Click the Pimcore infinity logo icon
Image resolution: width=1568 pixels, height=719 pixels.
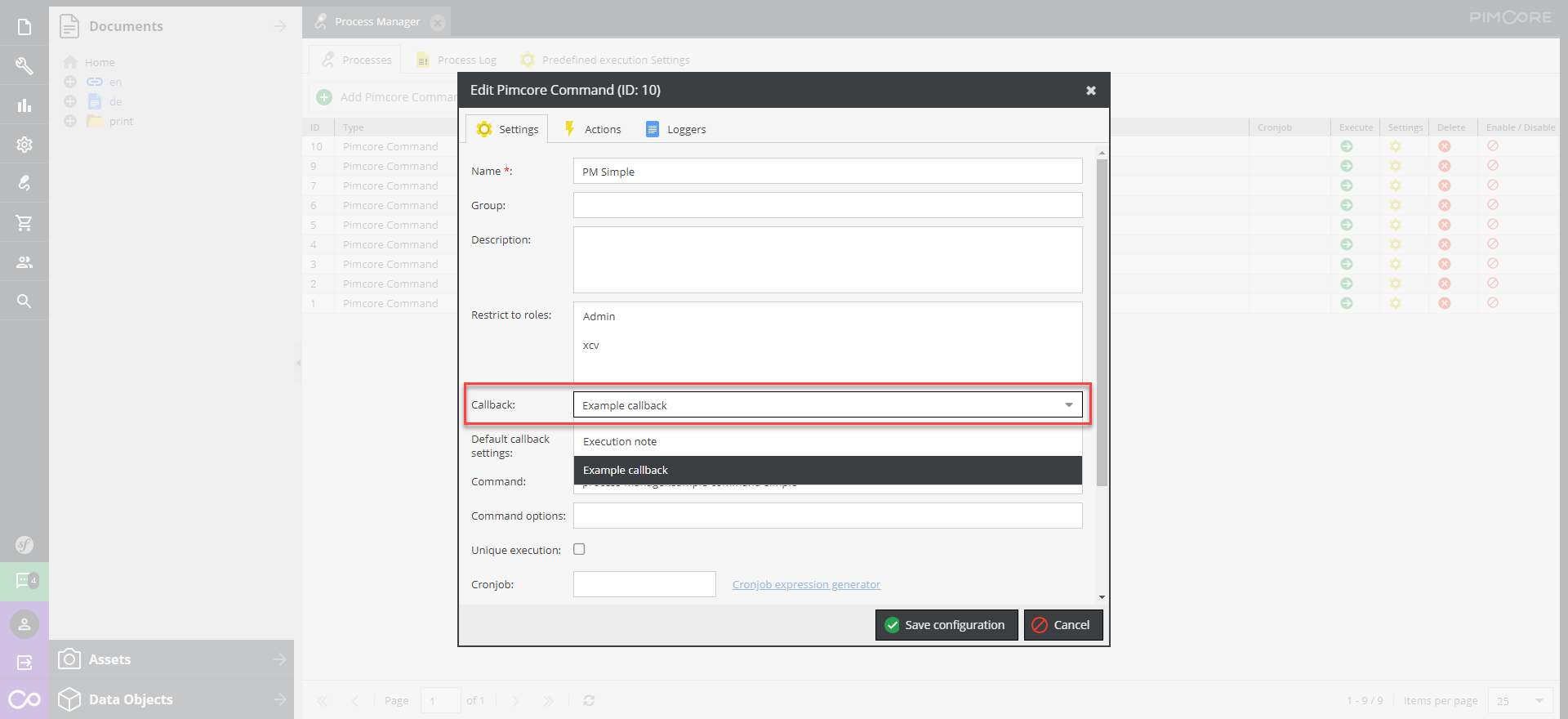click(24, 699)
